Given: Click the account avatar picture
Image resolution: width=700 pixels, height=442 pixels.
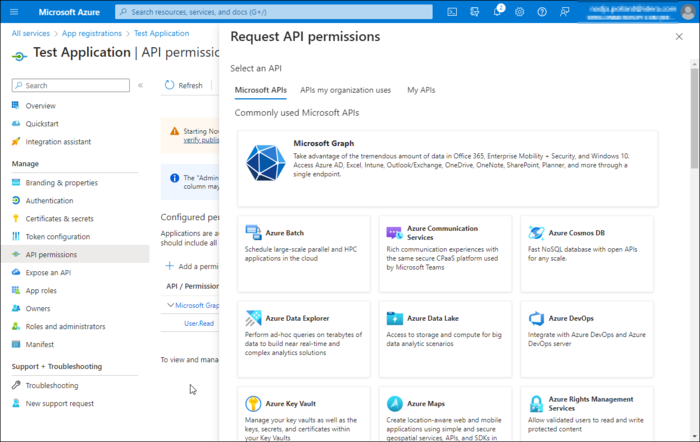Looking at the screenshot, I should click(688, 12).
